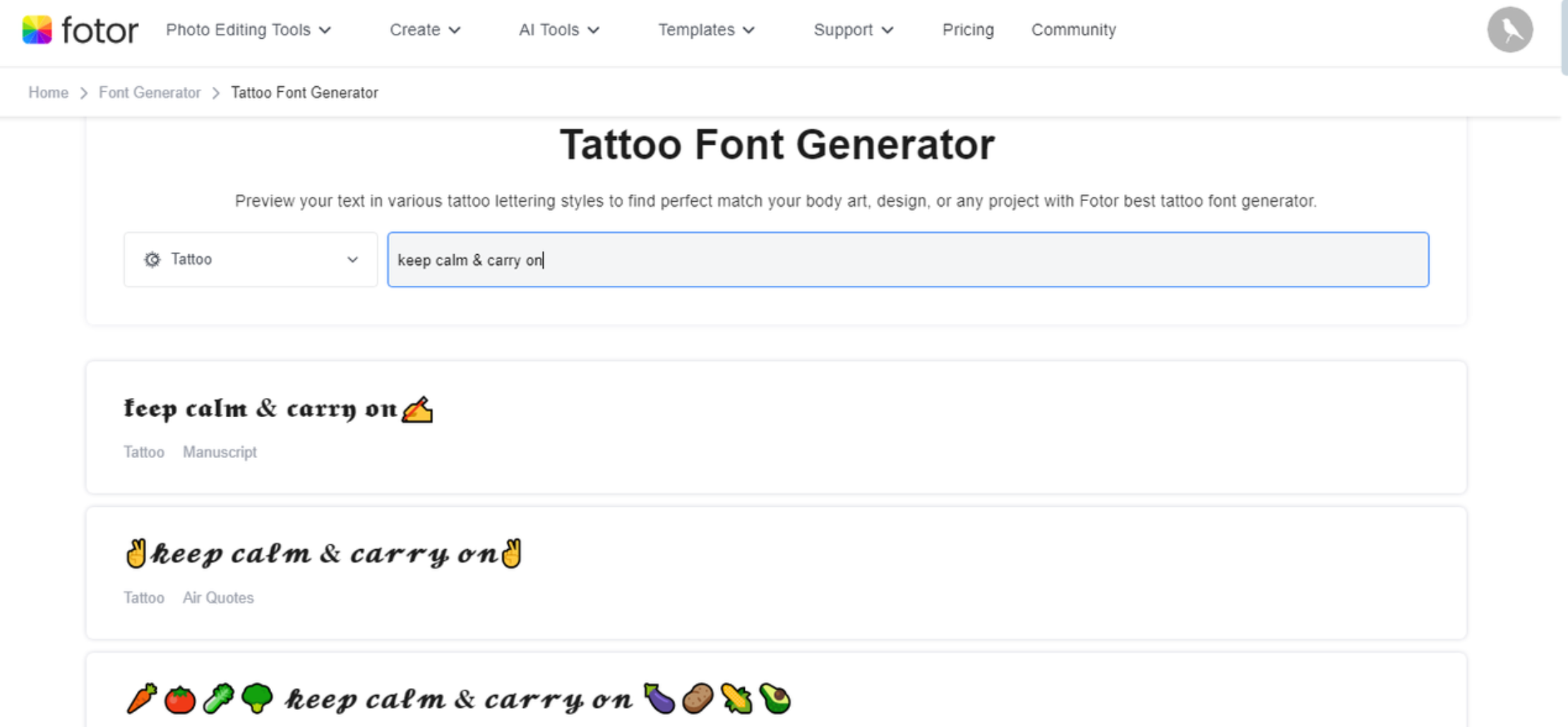
Task: Click the Tattoo category sun icon
Action: pyautogui.click(x=152, y=259)
